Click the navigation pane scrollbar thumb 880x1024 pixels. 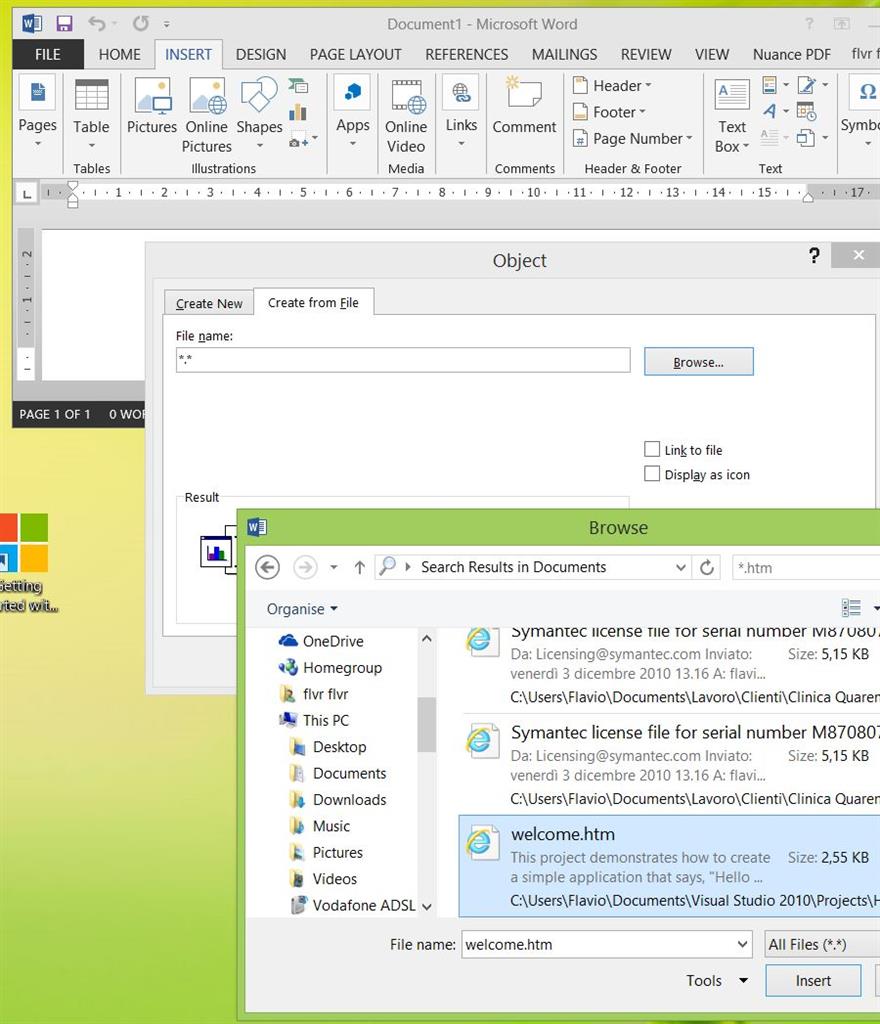tap(426, 724)
